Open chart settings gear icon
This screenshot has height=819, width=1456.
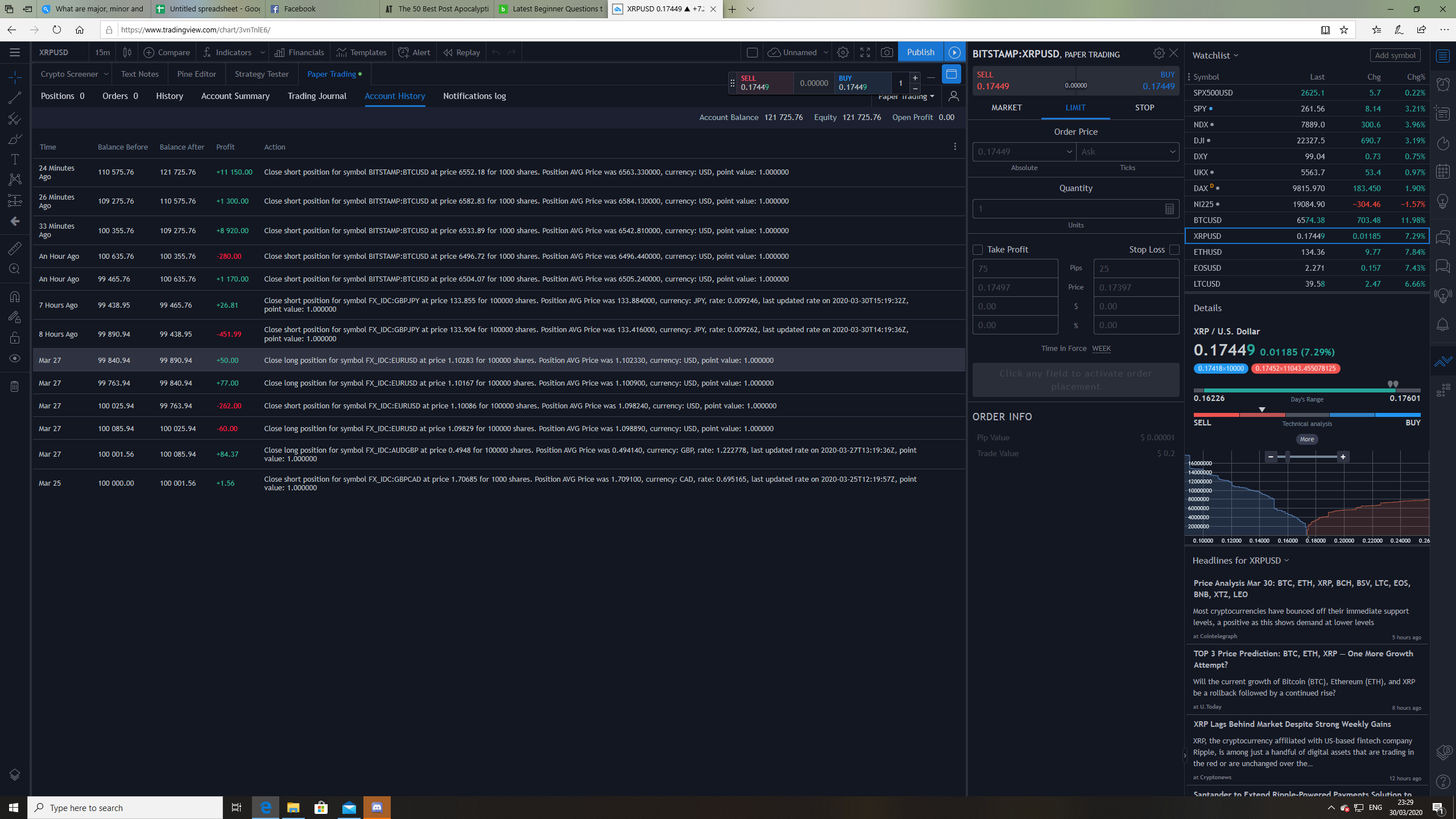pyautogui.click(x=843, y=52)
